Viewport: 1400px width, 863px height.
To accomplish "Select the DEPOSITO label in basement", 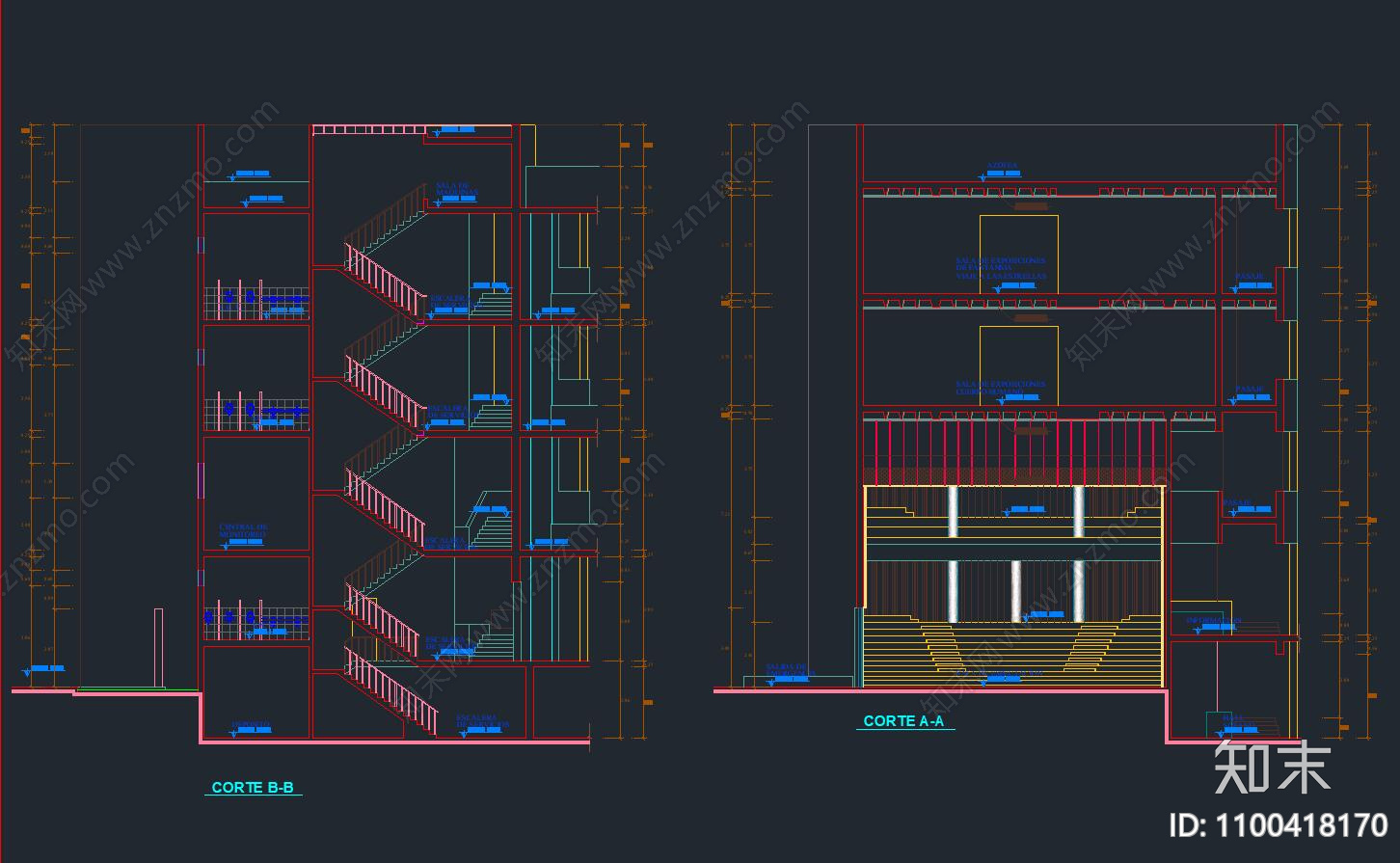I will (251, 724).
